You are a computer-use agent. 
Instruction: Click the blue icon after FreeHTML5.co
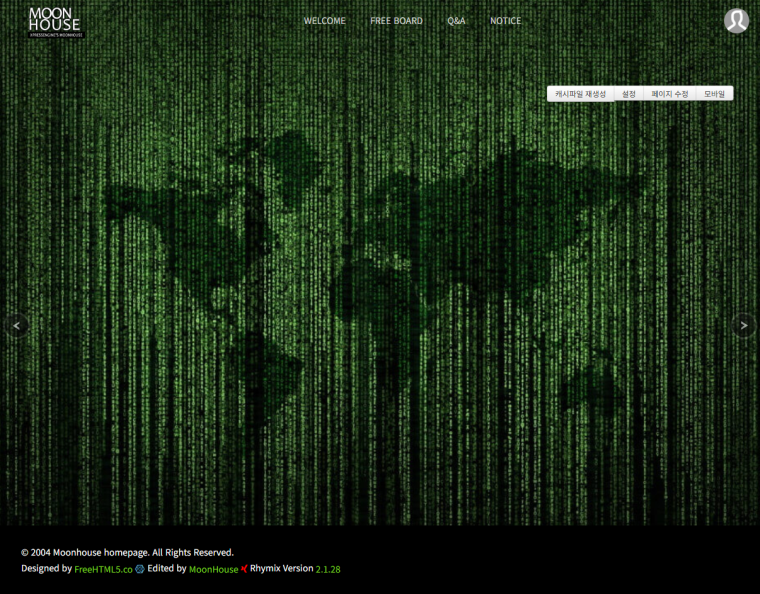[x=140, y=569]
